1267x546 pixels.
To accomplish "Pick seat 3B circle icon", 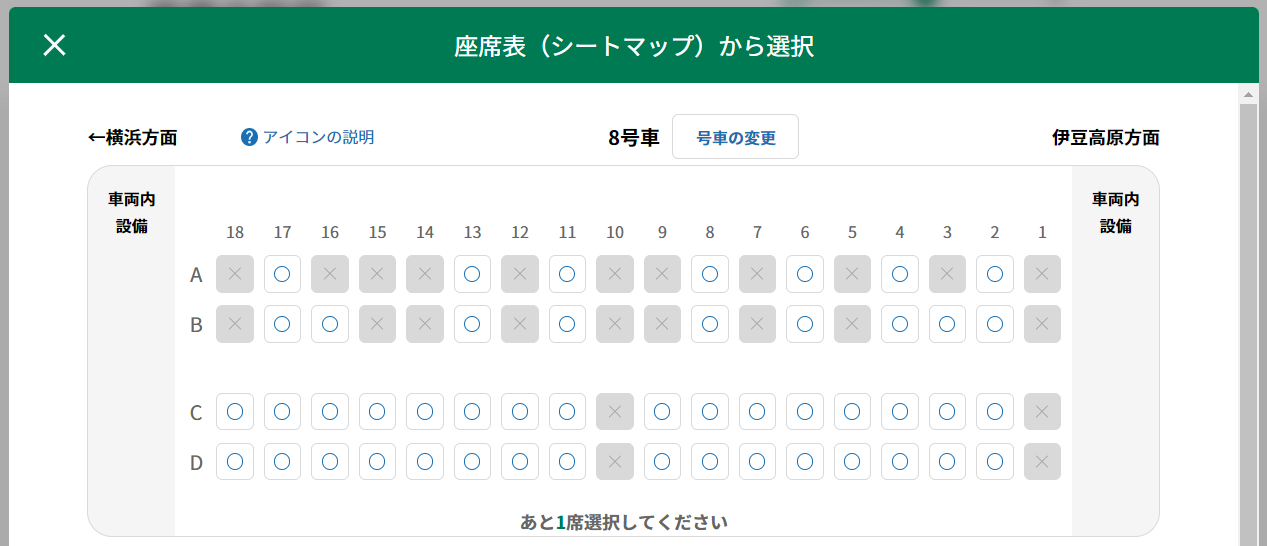I will [x=947, y=324].
